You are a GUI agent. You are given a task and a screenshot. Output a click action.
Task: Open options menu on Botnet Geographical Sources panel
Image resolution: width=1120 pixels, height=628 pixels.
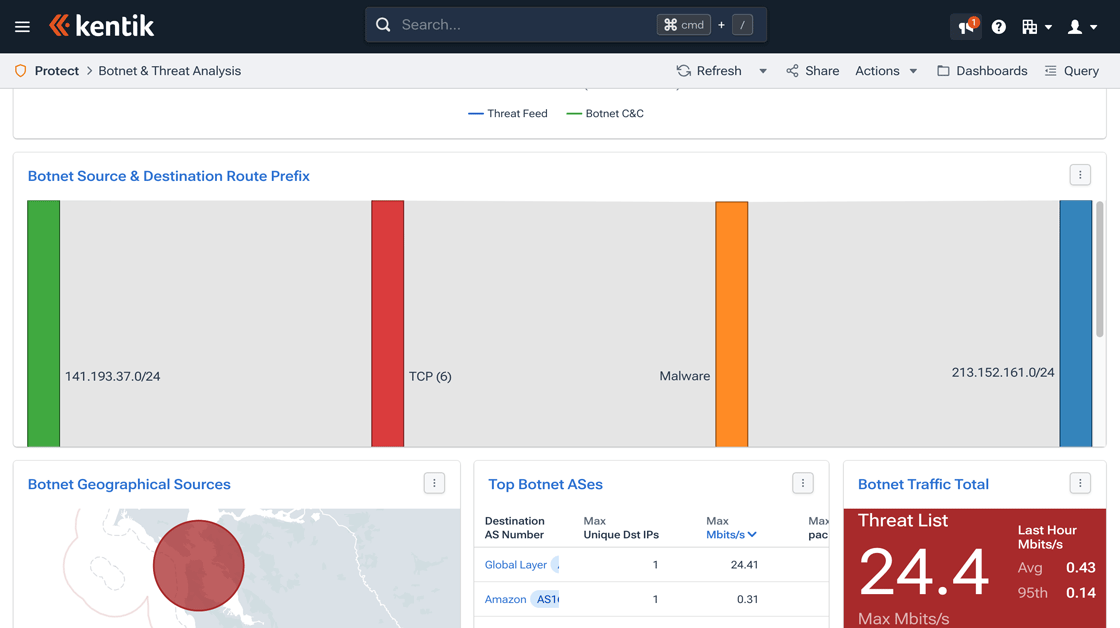point(434,482)
